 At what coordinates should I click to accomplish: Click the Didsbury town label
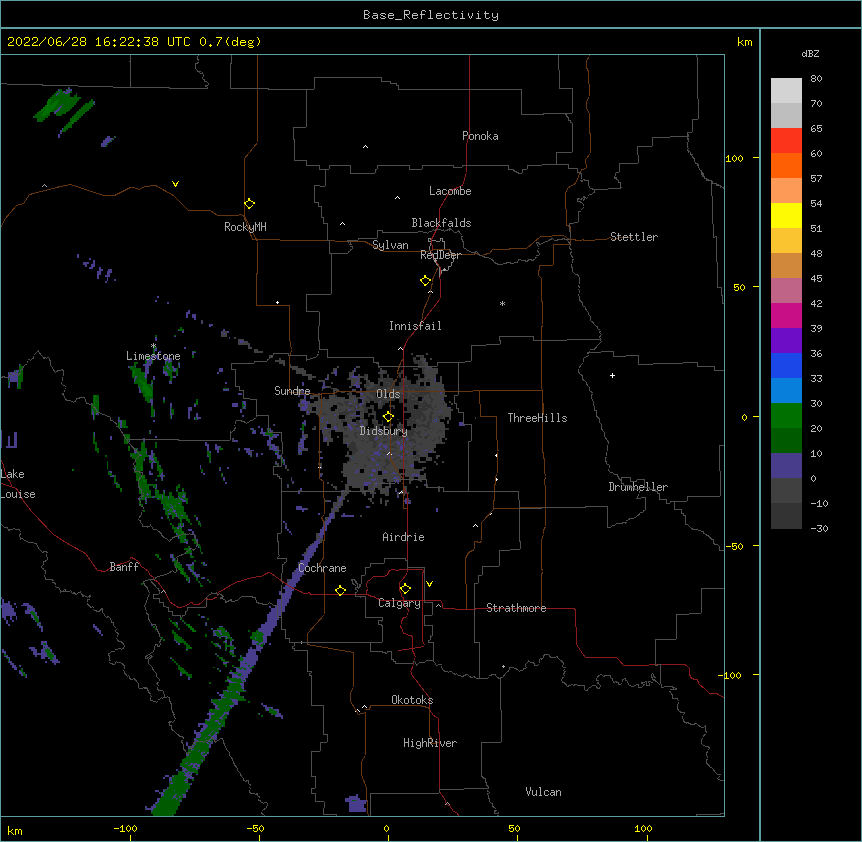coord(384,431)
